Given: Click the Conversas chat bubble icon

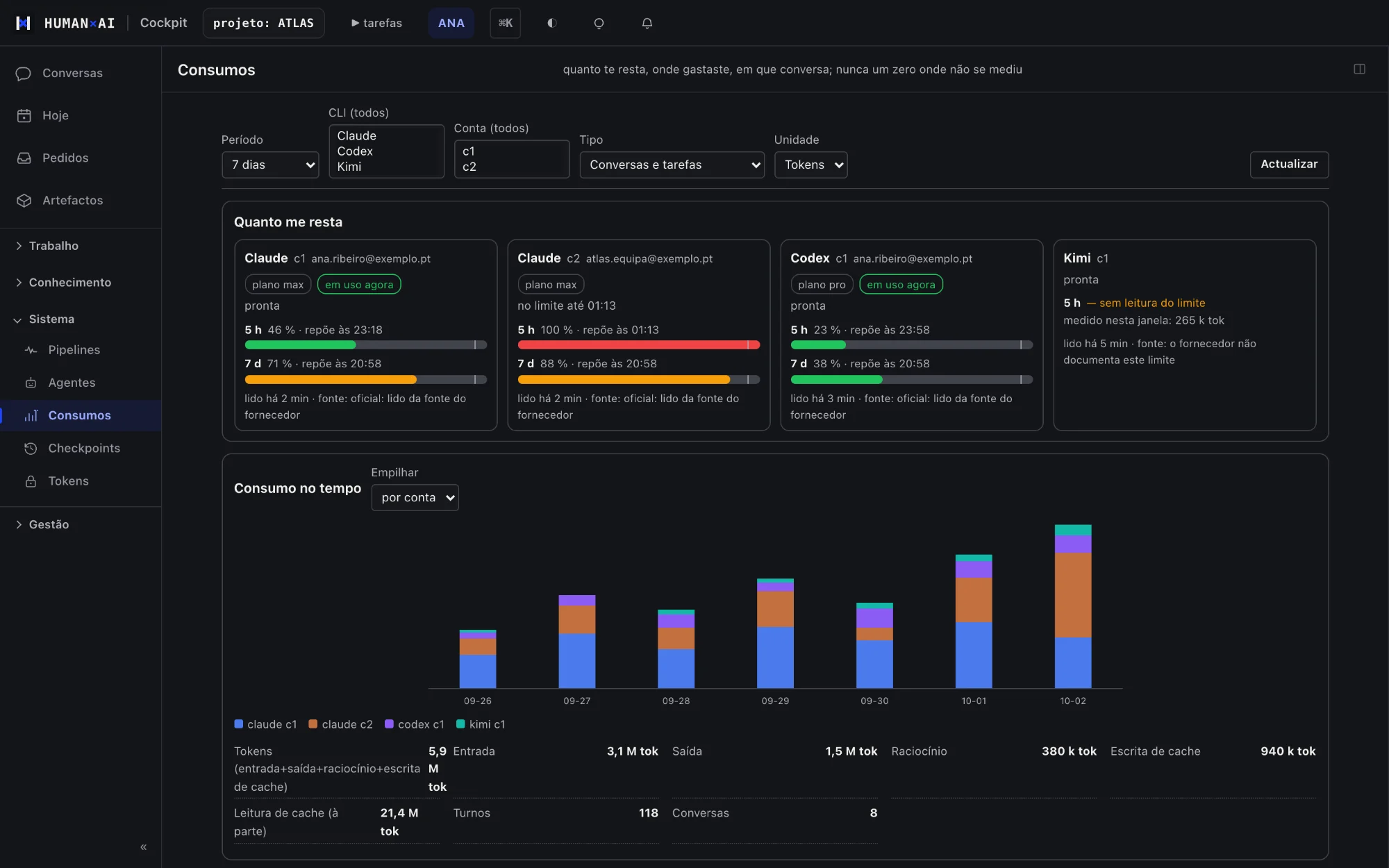Looking at the screenshot, I should pyautogui.click(x=24, y=73).
